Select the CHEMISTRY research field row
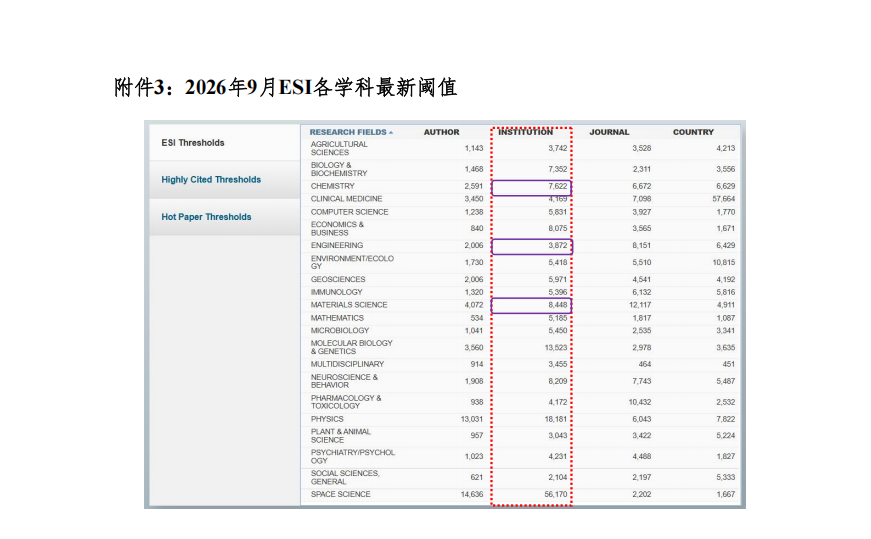The image size is (871, 539). (520, 186)
